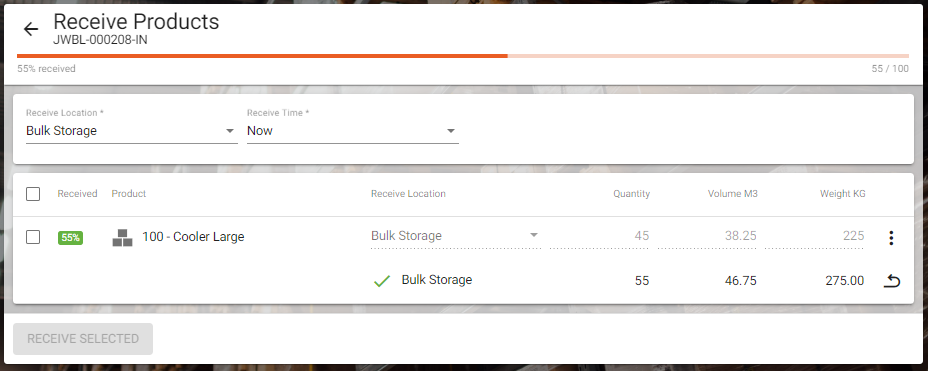Viewport: 928px width, 371px height.
Task: Edit the Weight KG field showing 225
Action: coord(814,236)
